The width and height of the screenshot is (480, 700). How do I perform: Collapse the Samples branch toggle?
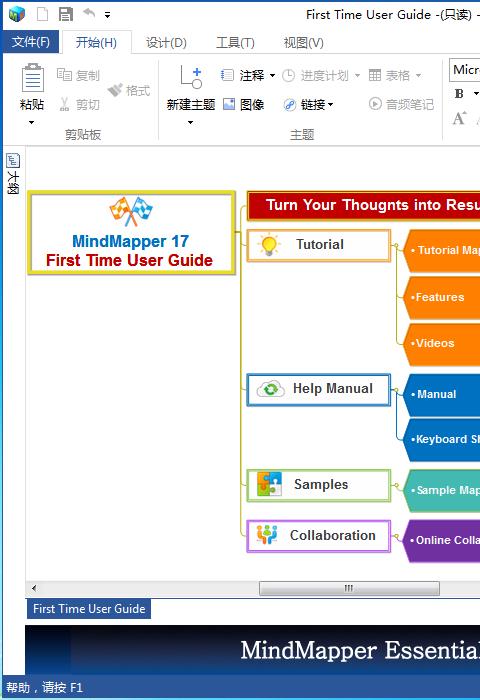pos(395,485)
